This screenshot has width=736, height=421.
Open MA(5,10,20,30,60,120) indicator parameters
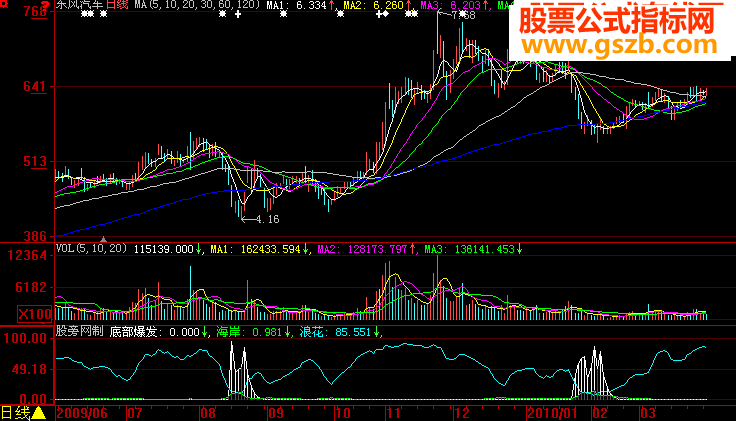tap(197, 5)
